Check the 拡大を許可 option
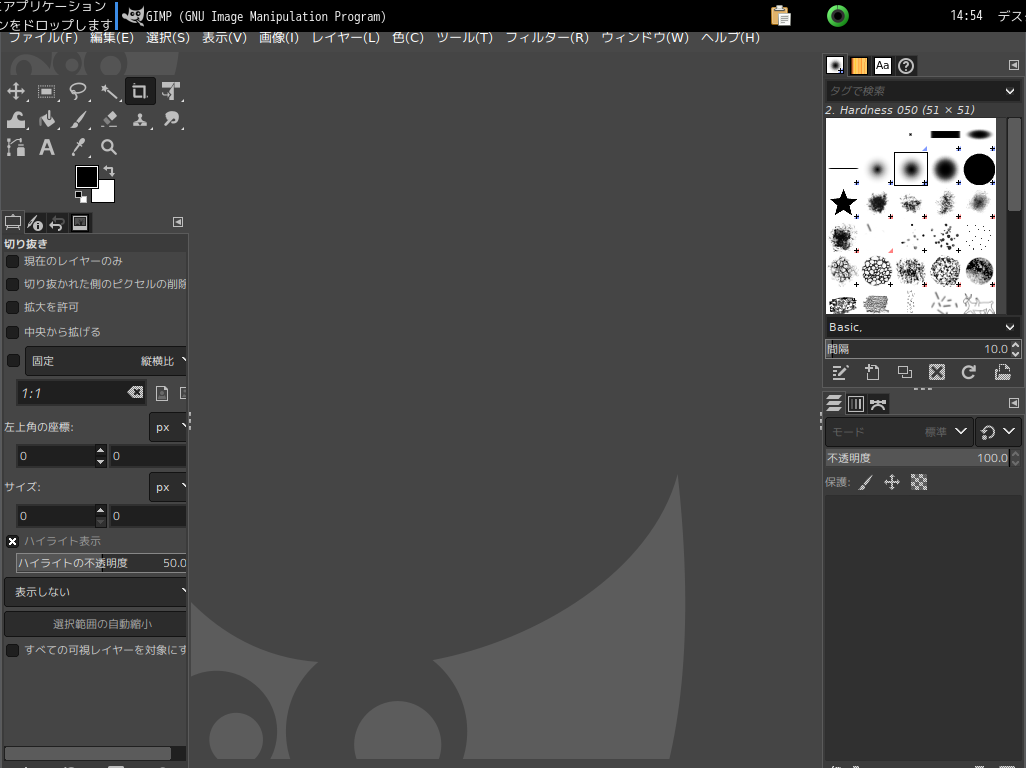The image size is (1026, 768). 12,307
